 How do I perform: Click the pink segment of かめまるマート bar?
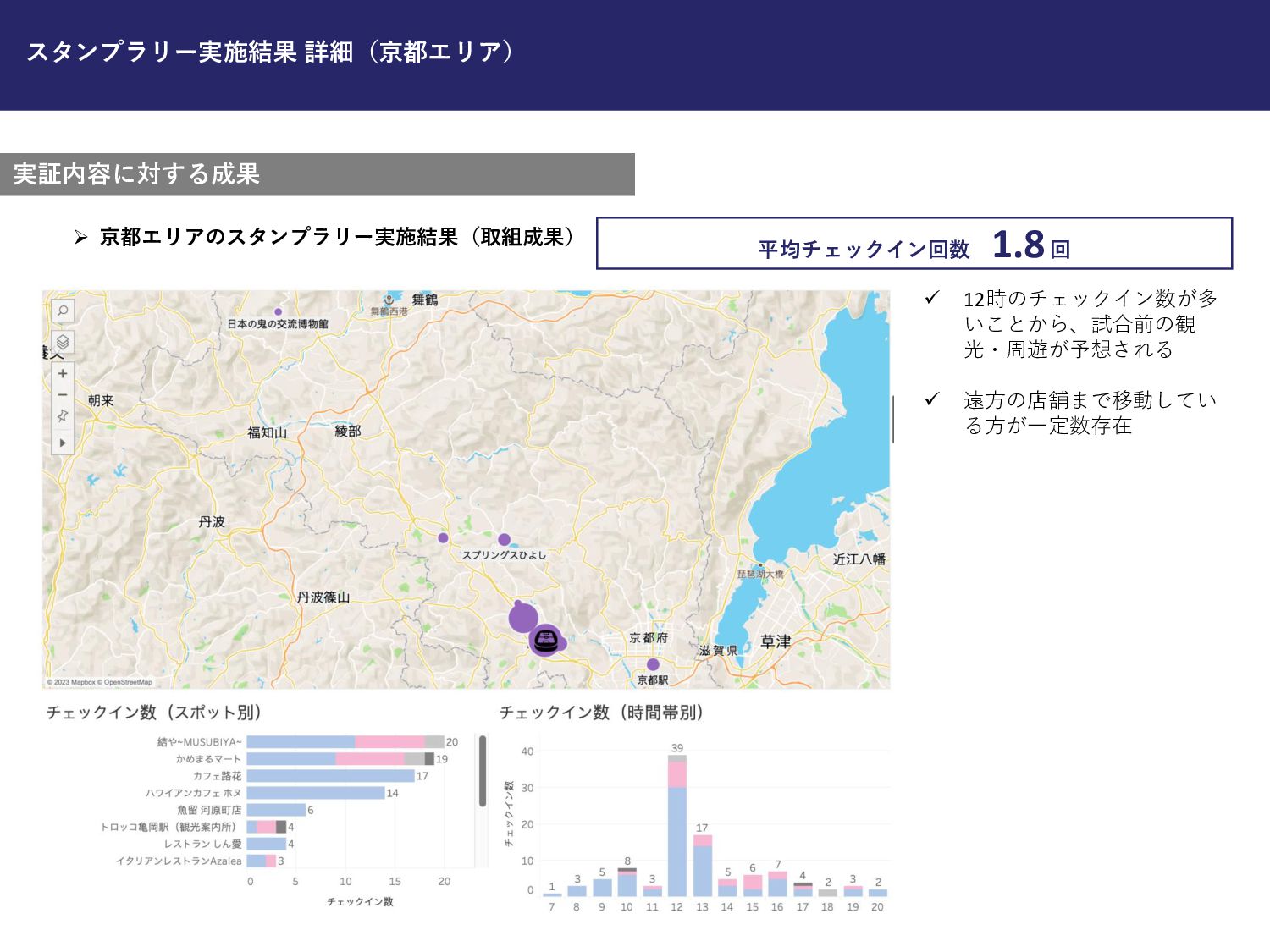coord(370,759)
